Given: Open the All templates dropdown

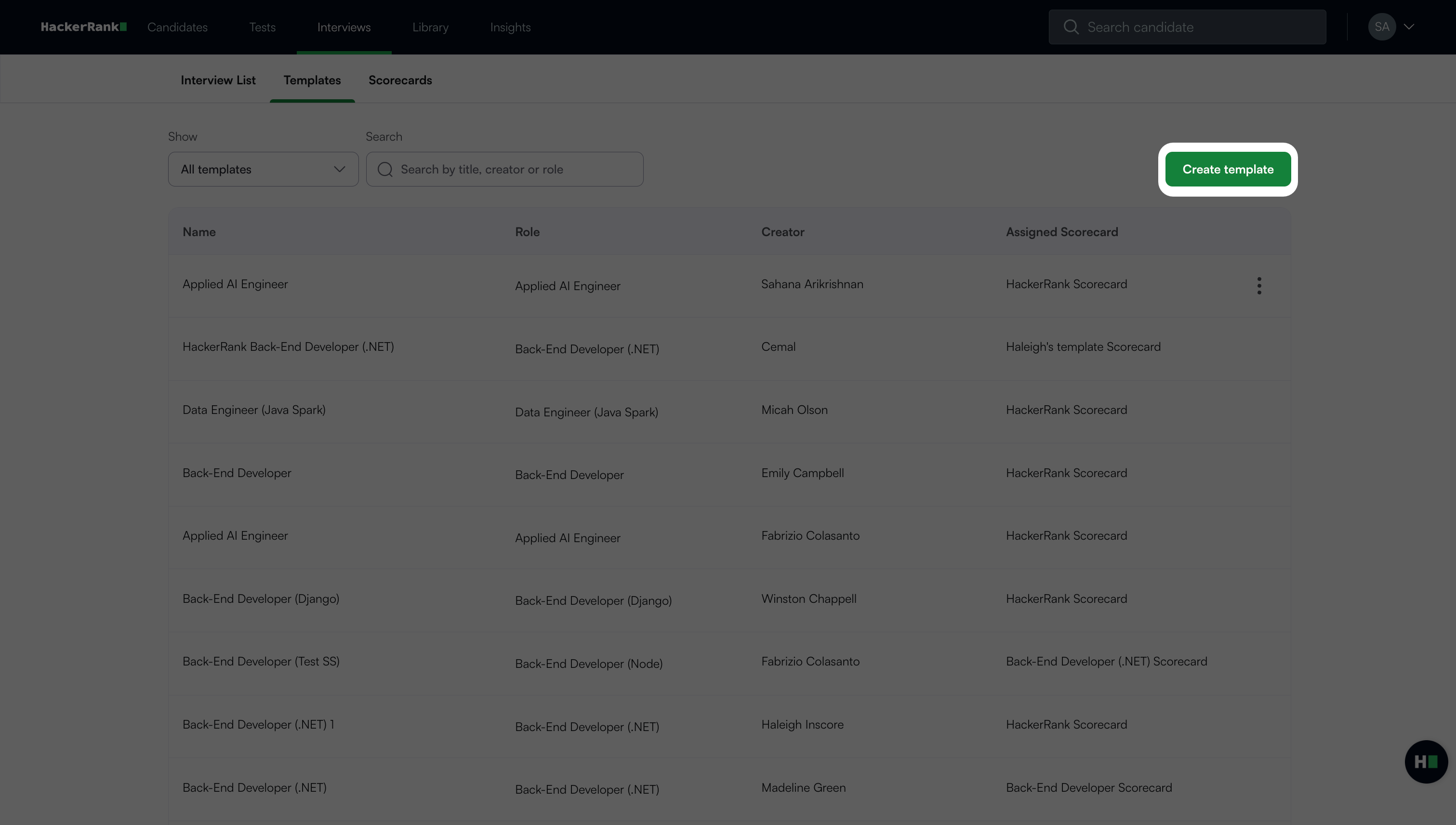Looking at the screenshot, I should (x=263, y=170).
